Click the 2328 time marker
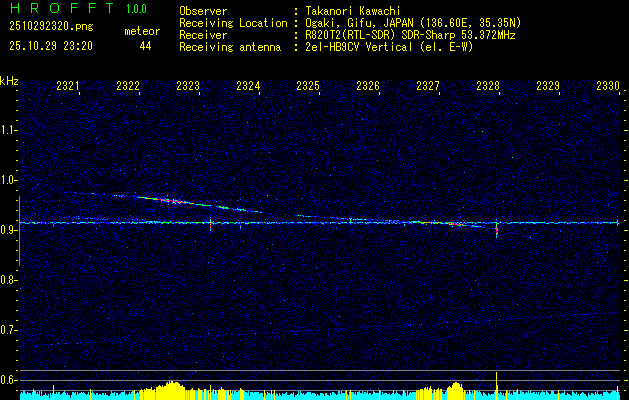 pos(488,85)
